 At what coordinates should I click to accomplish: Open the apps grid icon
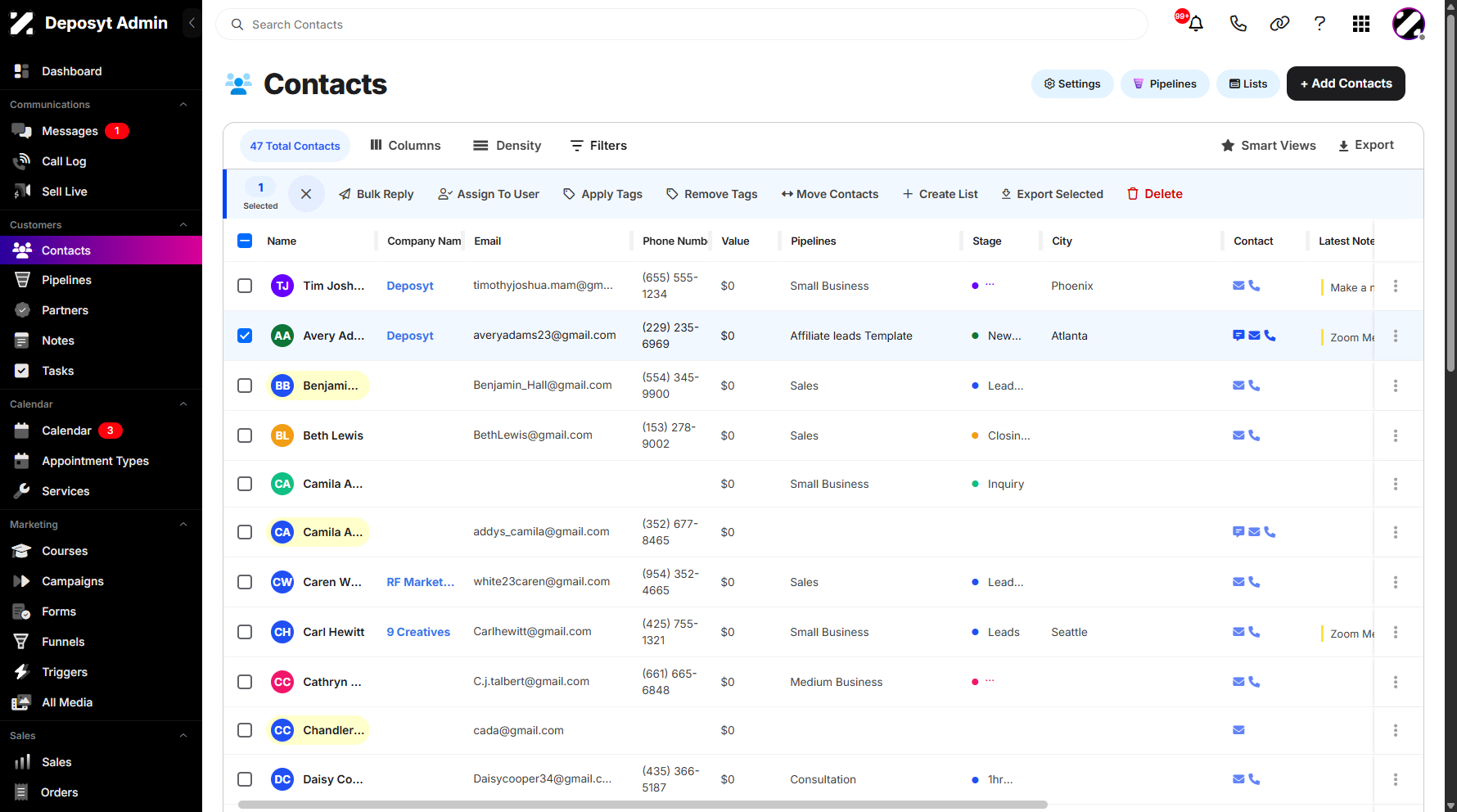(x=1361, y=24)
